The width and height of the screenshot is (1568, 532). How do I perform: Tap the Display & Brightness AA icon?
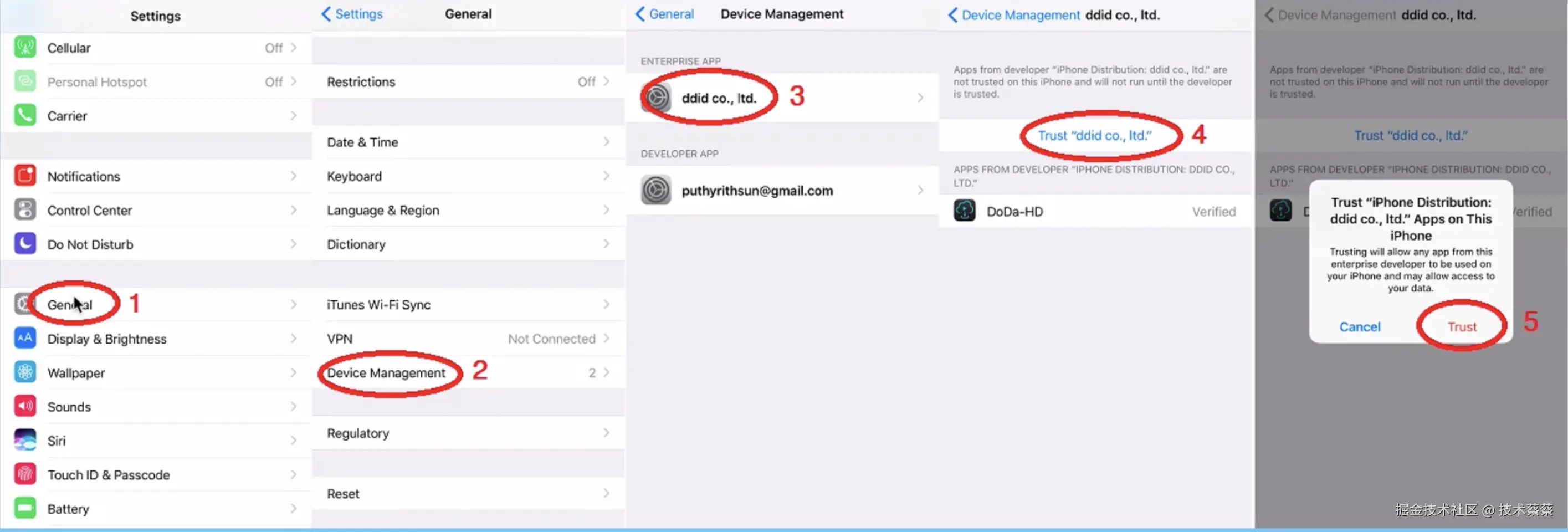(x=25, y=339)
